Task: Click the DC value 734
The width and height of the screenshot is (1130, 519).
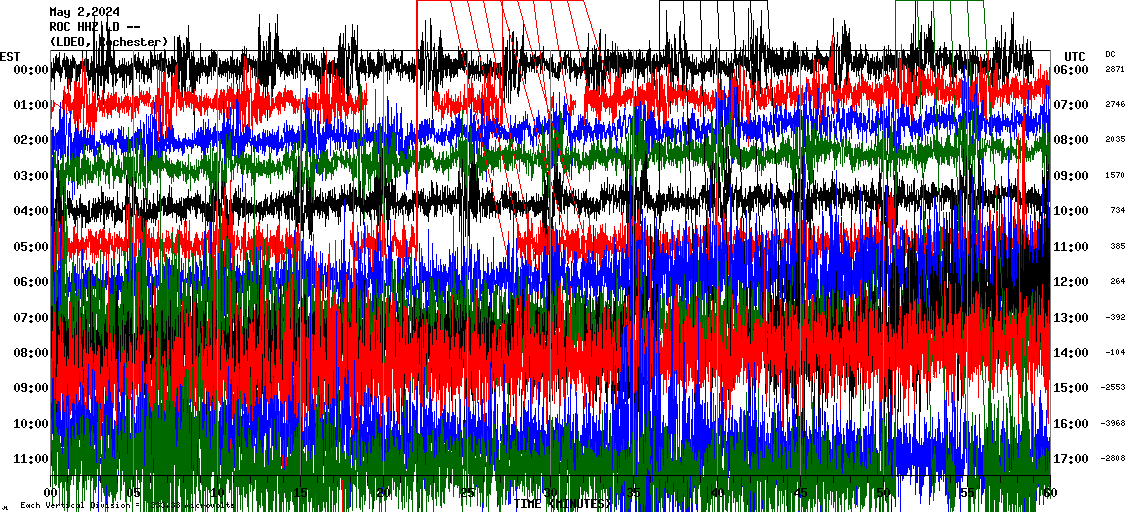Action: tap(1116, 211)
